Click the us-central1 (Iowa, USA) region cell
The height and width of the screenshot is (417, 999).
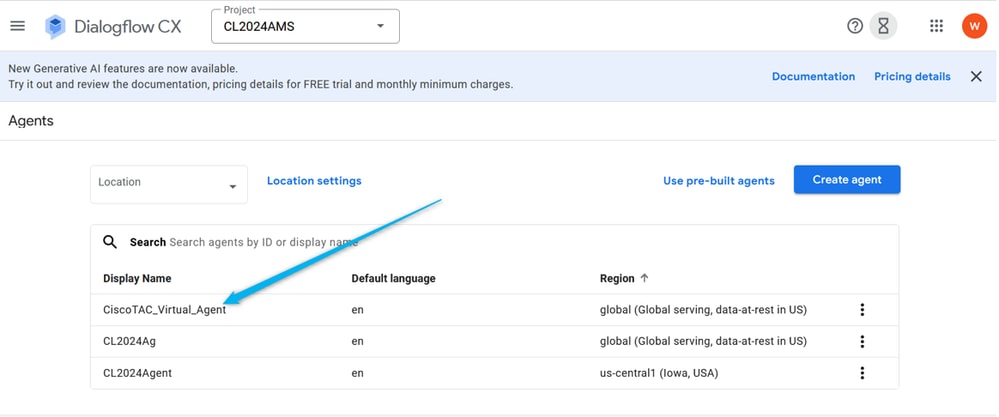coord(659,373)
